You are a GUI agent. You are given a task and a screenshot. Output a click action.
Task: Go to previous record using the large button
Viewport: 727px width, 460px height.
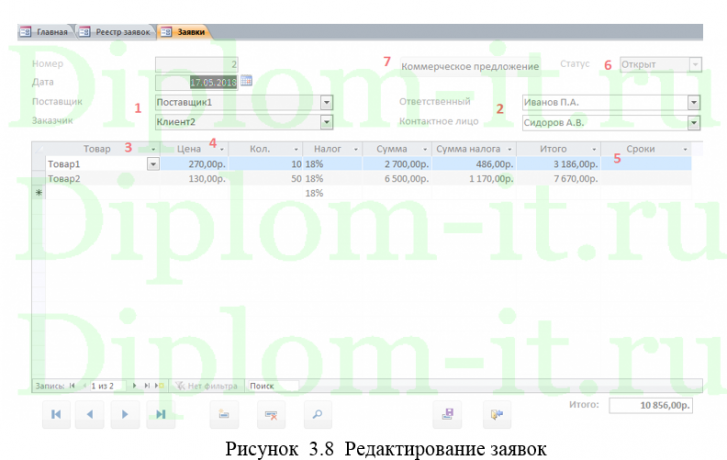point(90,414)
